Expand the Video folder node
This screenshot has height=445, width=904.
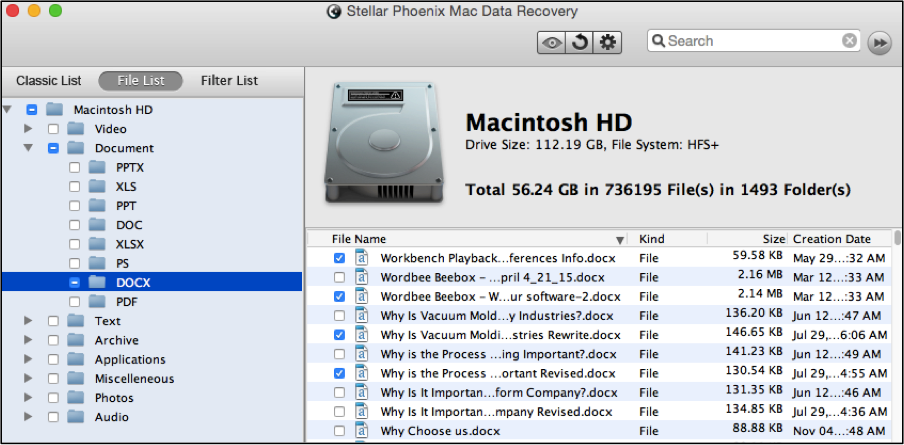[x=28, y=129]
